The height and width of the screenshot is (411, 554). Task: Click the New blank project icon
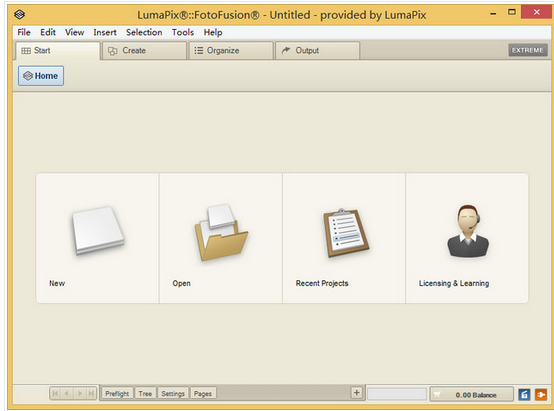pyautogui.click(x=98, y=230)
